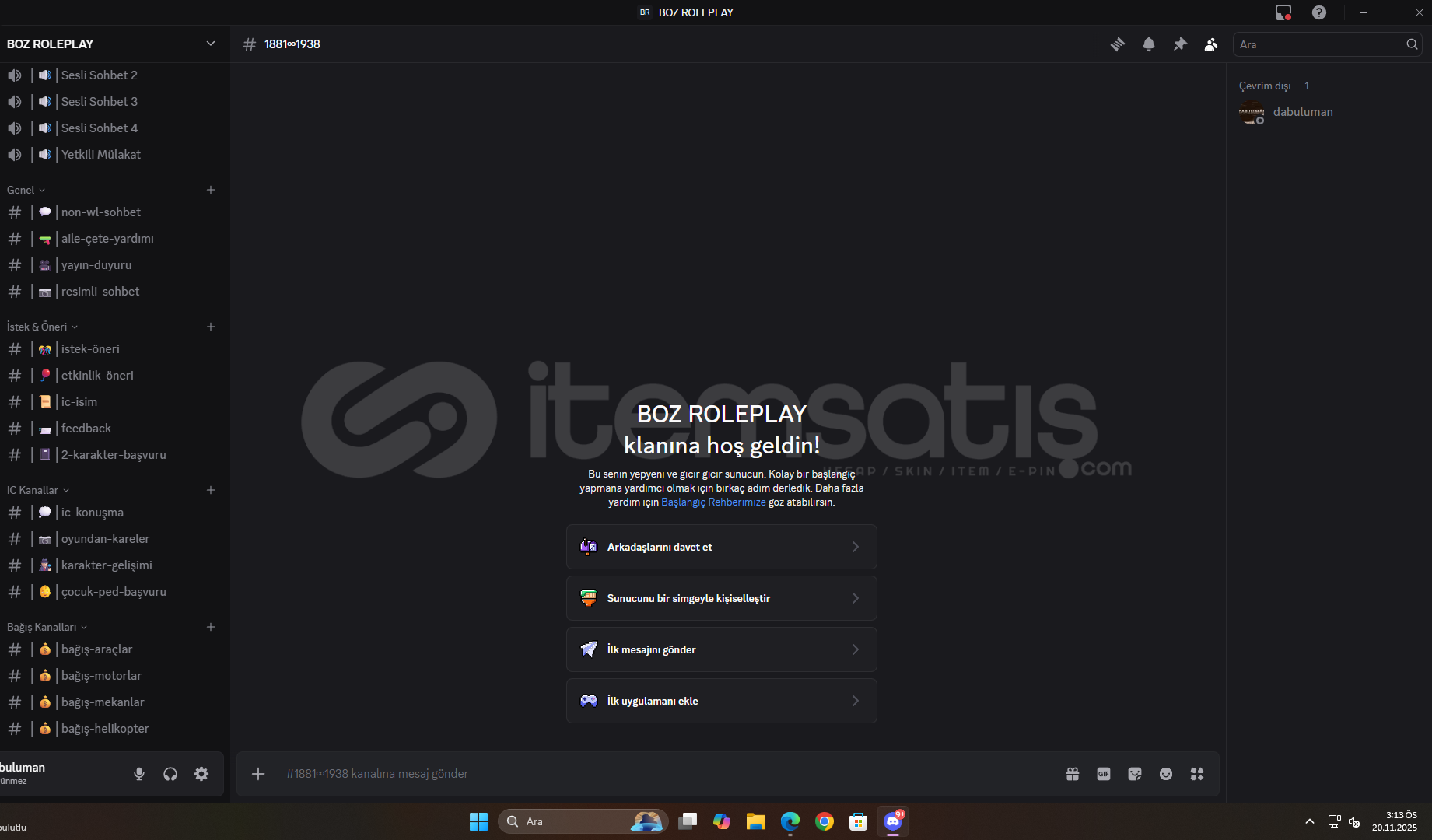Open the ic-konuşma channel
Screen dimensions: 1432x840
(112, 513)
